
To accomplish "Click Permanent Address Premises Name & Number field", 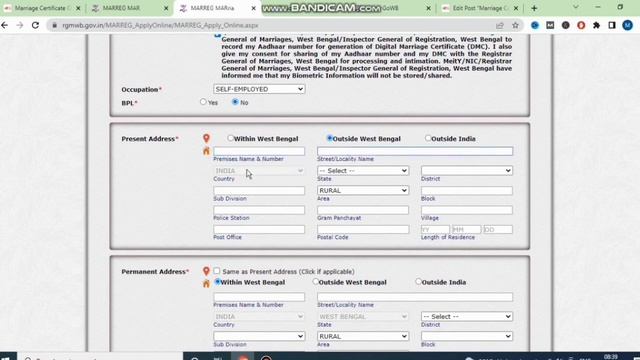I will 259,297.
